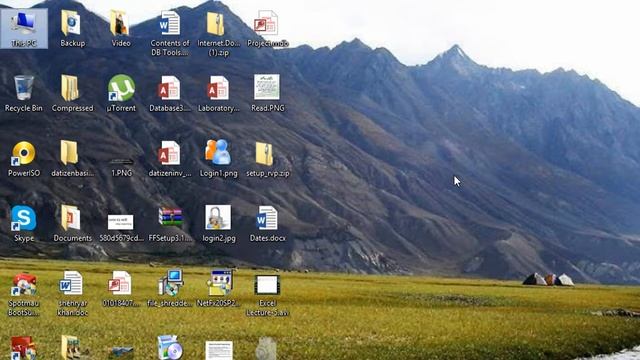Open the Video folder icon
This screenshot has height=360, width=640.
click(121, 29)
